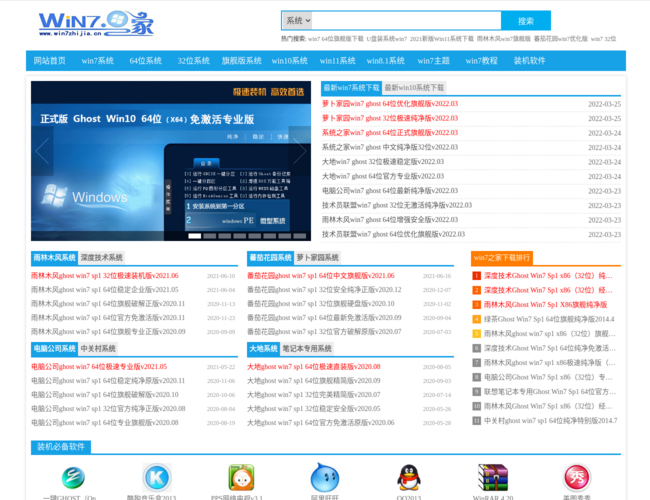This screenshot has height=500, width=650.
Task: Open win7主题 navigation item
Action: (434, 61)
